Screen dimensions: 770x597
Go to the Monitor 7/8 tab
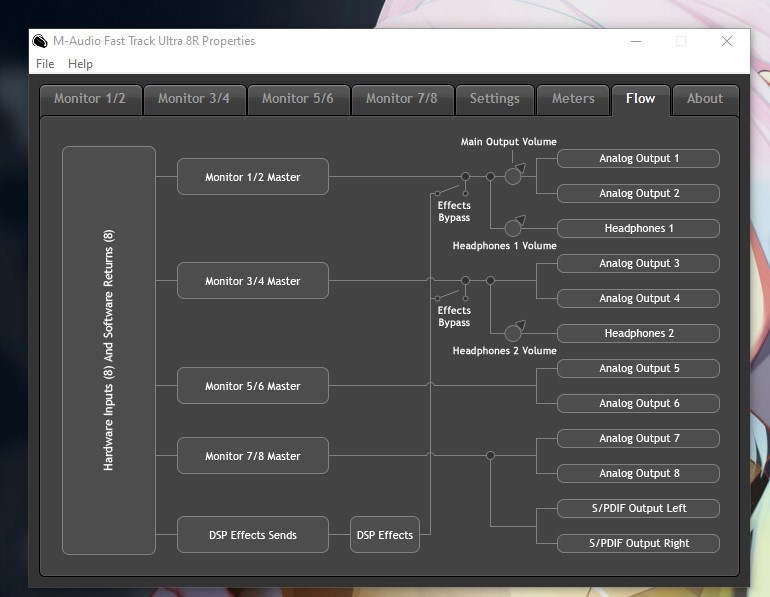click(403, 100)
